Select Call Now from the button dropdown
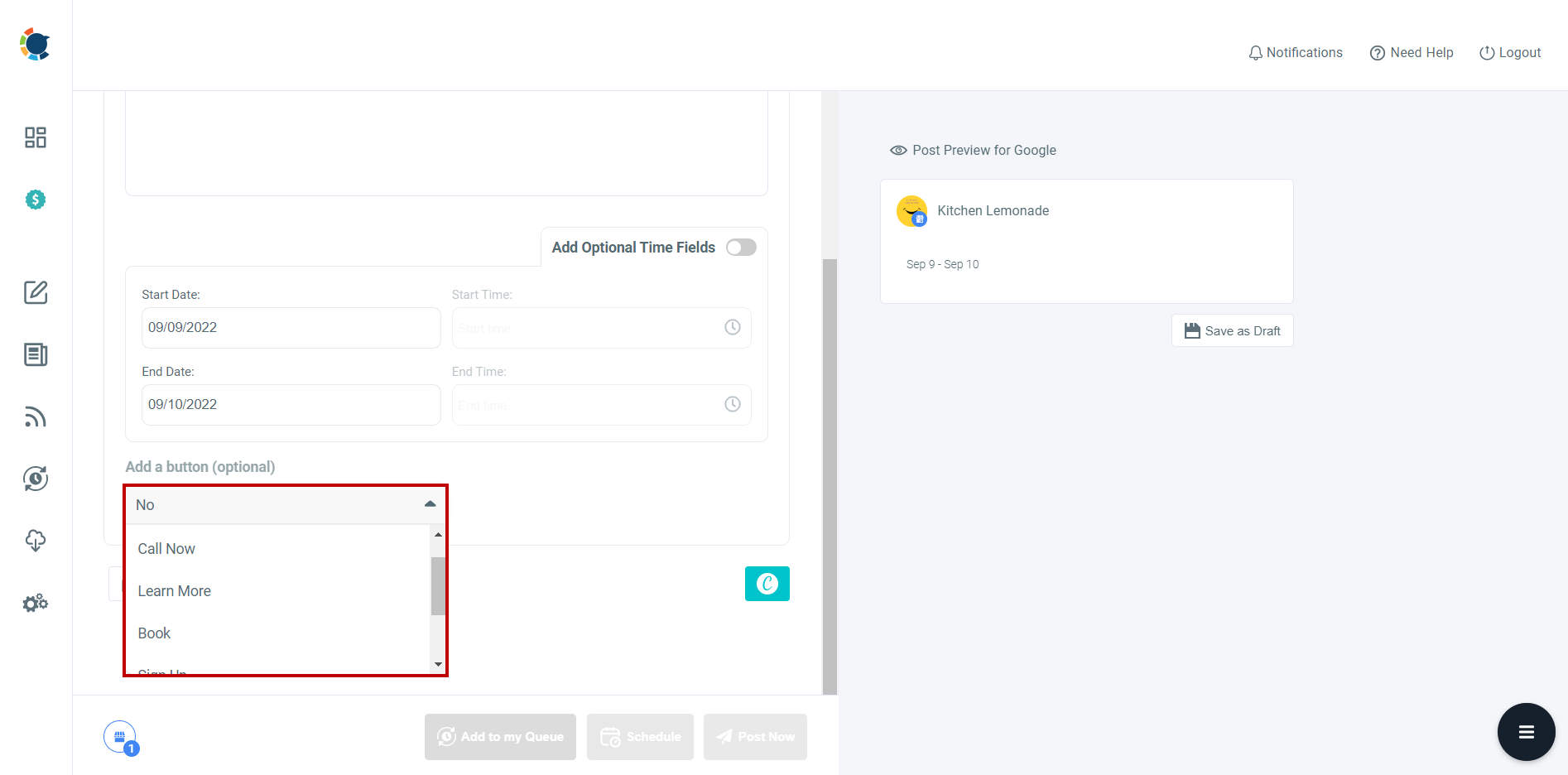1568x775 pixels. click(166, 548)
